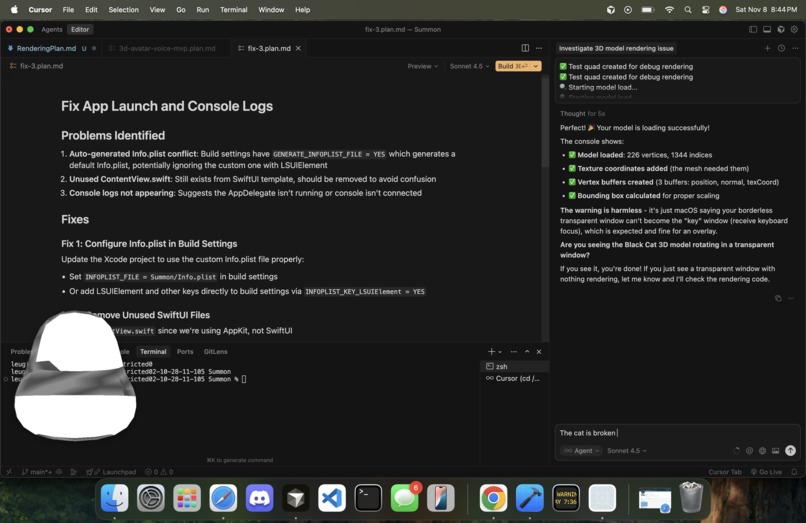This screenshot has height=523, width=806.
Task: Open the Run menu
Action: tap(203, 9)
